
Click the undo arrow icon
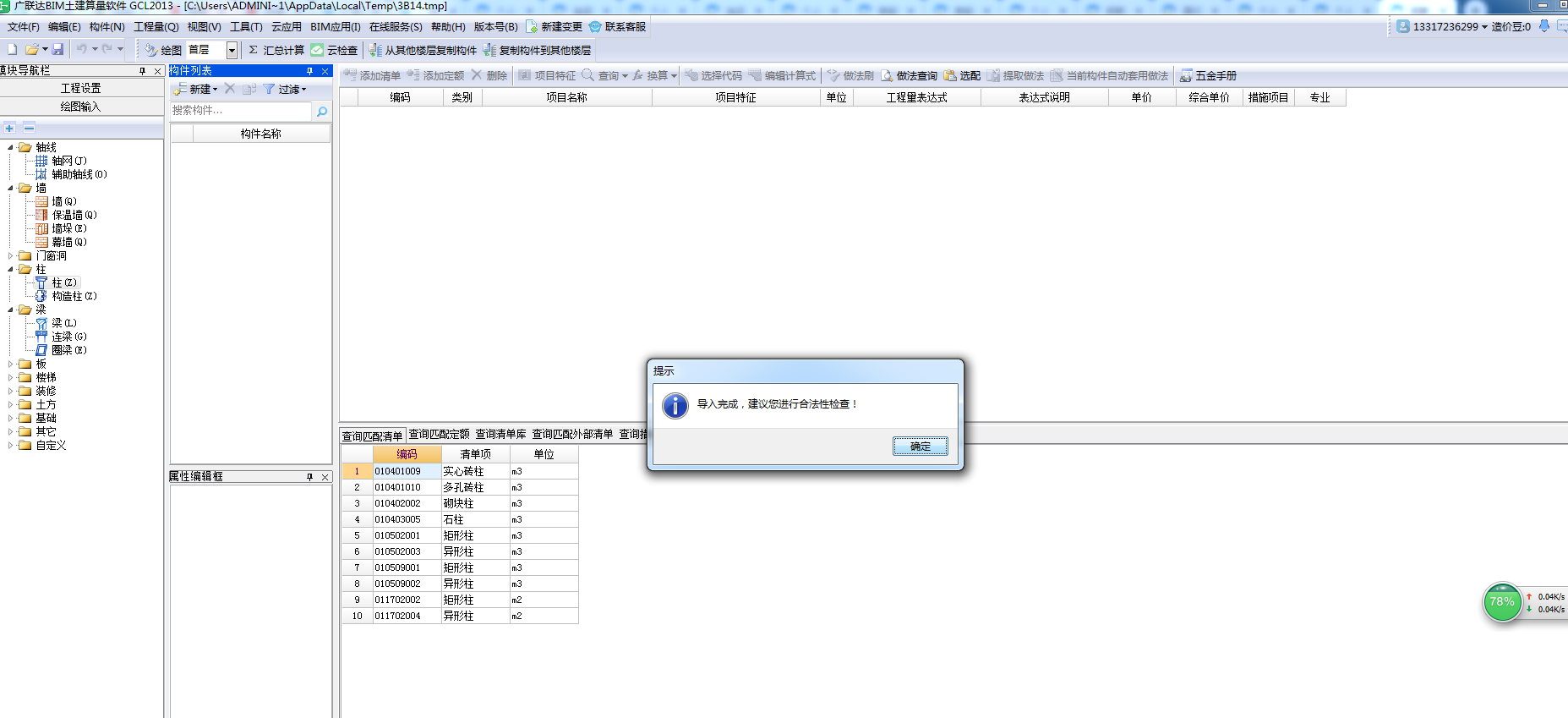82,49
